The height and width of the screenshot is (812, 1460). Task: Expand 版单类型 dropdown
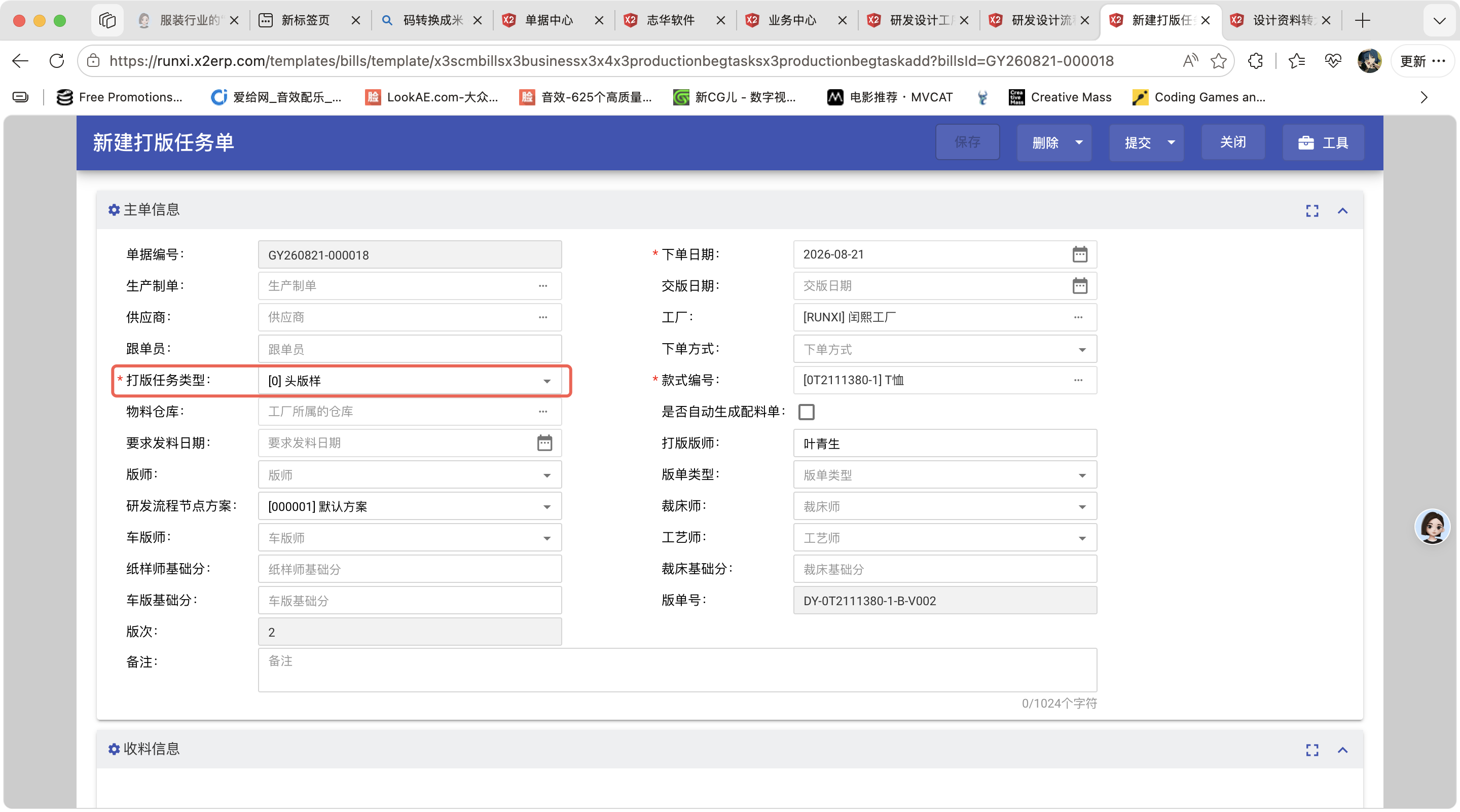click(1082, 475)
